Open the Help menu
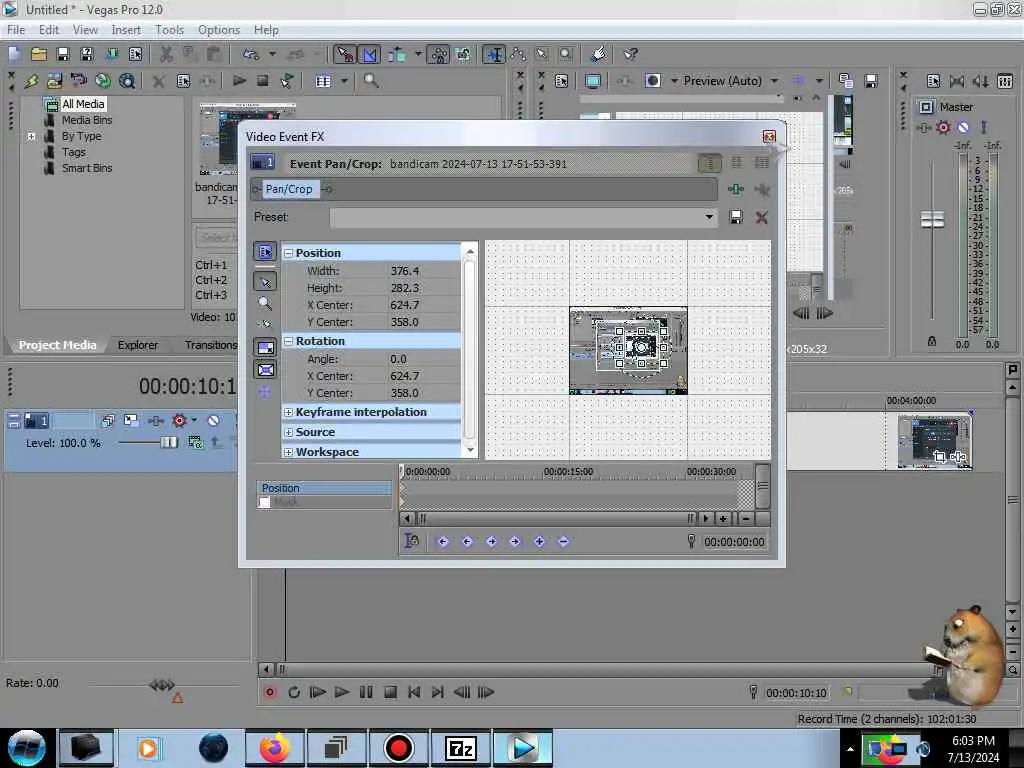The image size is (1024, 768). click(266, 30)
